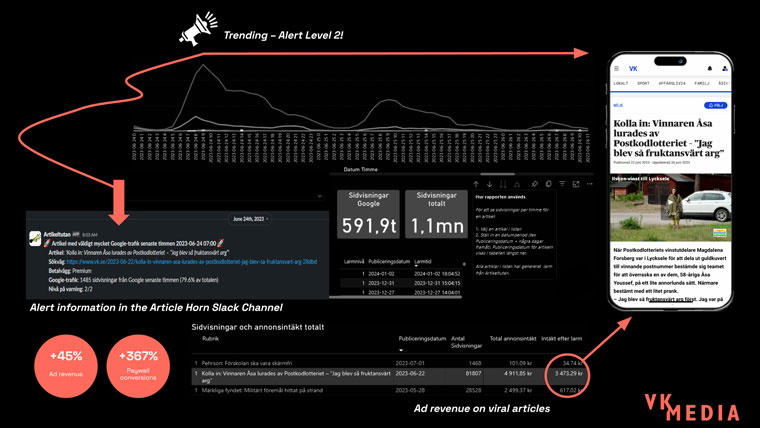
Task: Select AFFÄRSLIV24 tab in phone navigation
Action: click(x=672, y=83)
